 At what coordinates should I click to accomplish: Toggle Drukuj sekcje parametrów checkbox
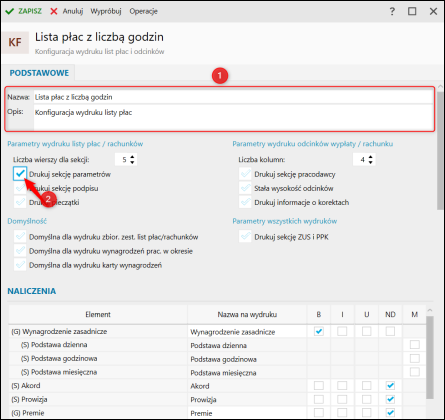pos(20,174)
